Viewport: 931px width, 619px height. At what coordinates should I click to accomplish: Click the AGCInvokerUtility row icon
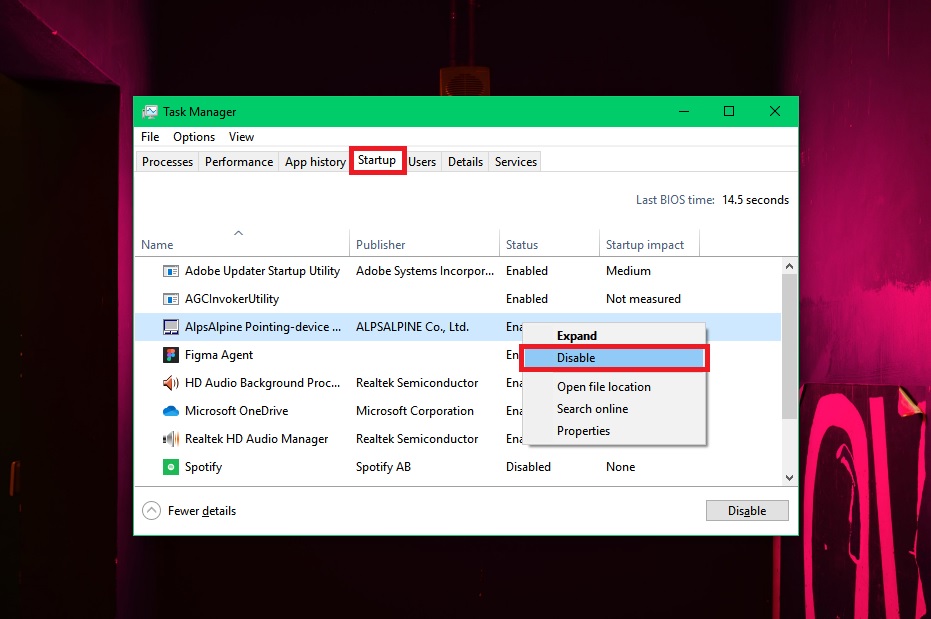click(170, 299)
